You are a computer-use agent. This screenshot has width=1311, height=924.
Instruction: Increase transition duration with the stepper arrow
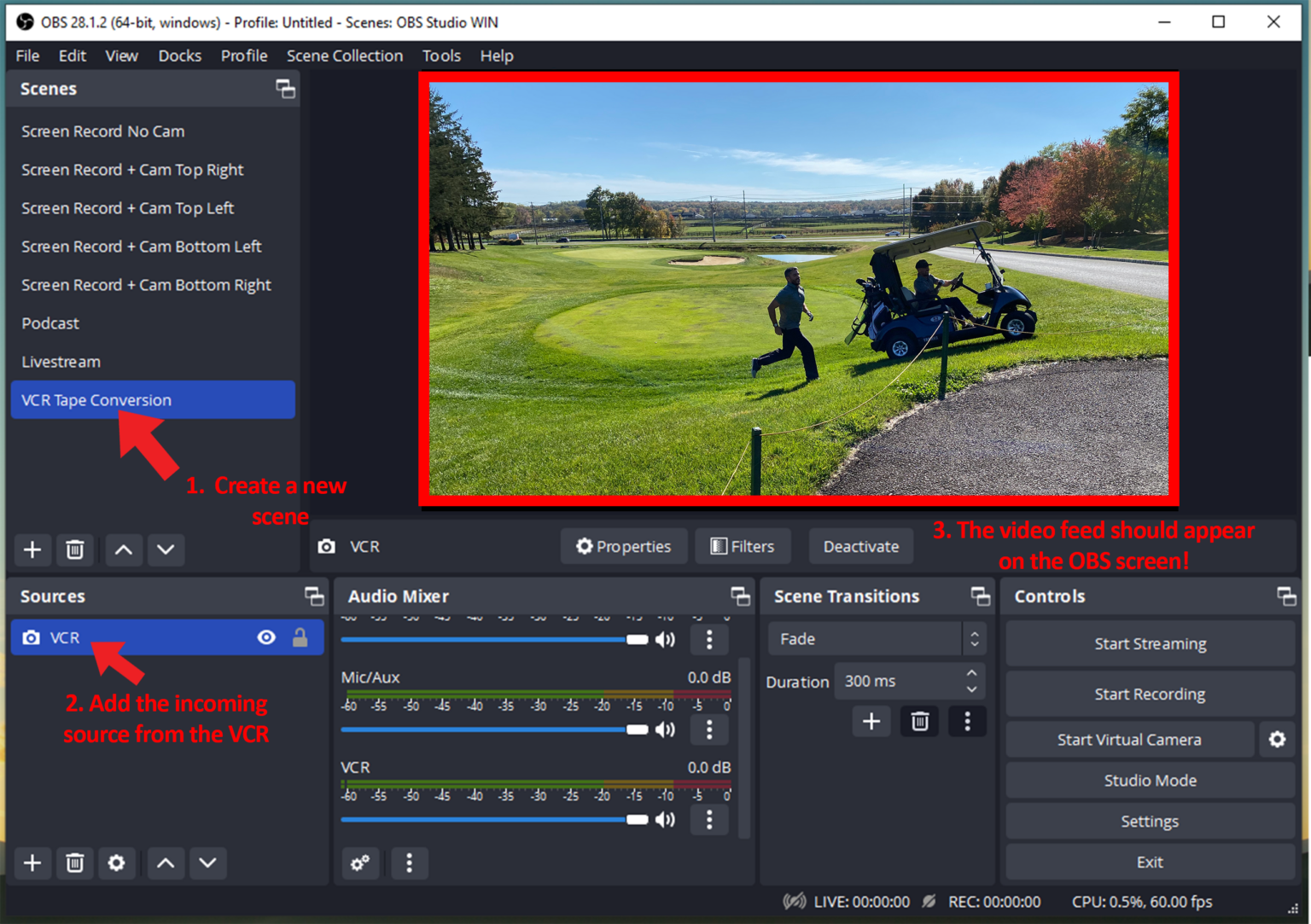click(x=971, y=674)
